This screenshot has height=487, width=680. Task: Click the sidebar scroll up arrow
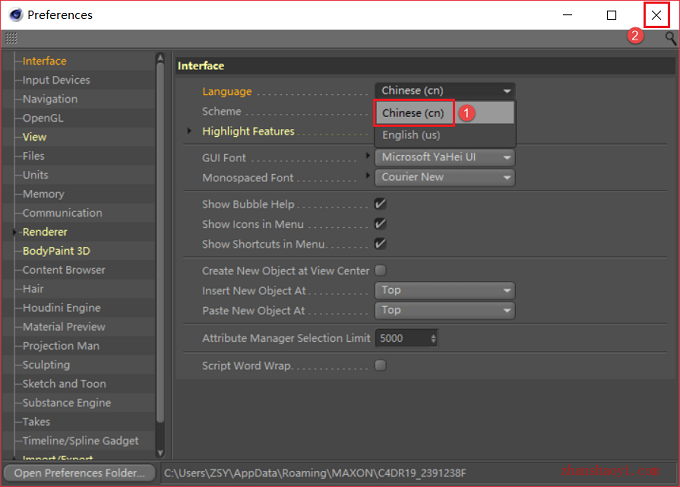[160, 58]
